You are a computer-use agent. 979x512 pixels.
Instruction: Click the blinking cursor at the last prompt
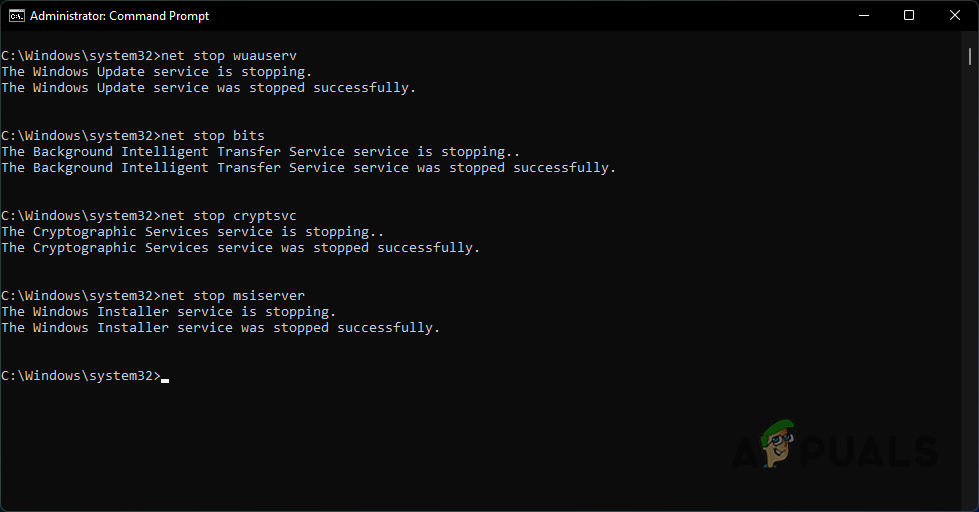click(165, 378)
